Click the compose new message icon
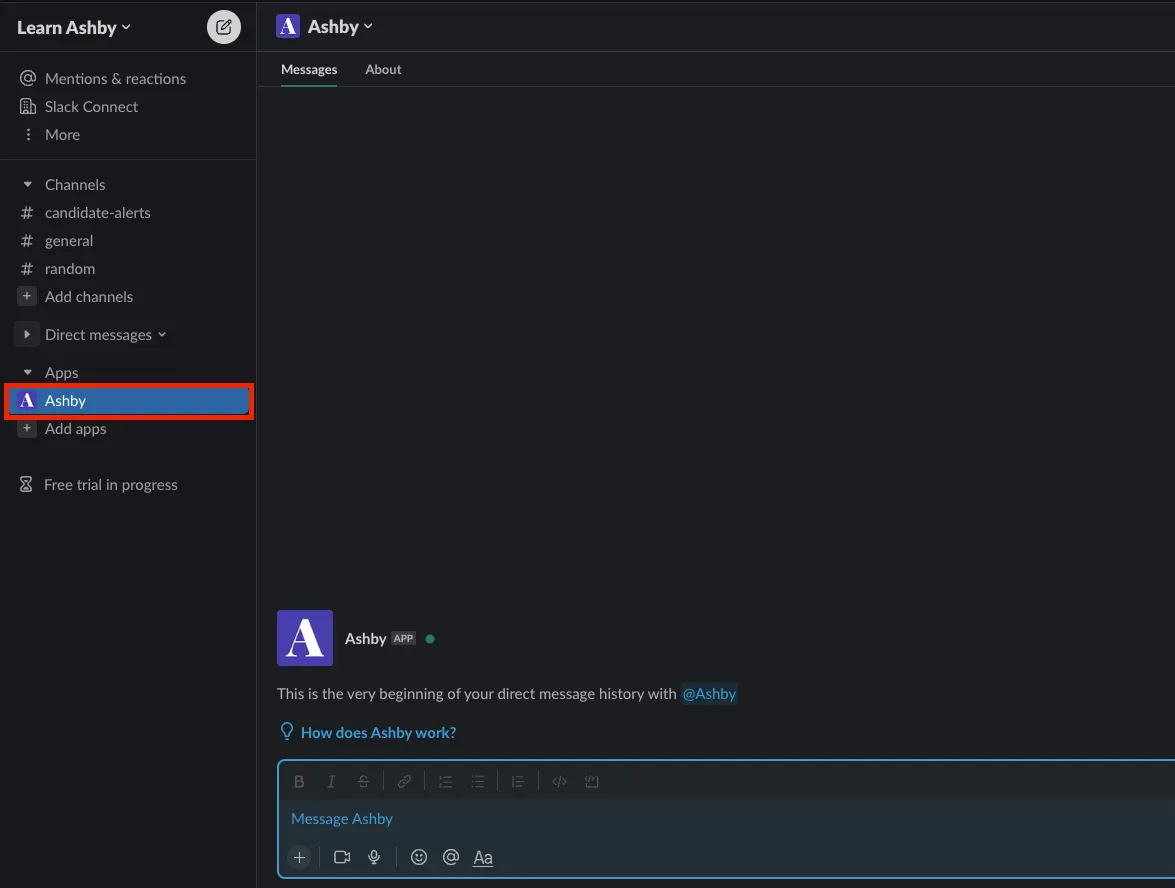 [x=223, y=27]
